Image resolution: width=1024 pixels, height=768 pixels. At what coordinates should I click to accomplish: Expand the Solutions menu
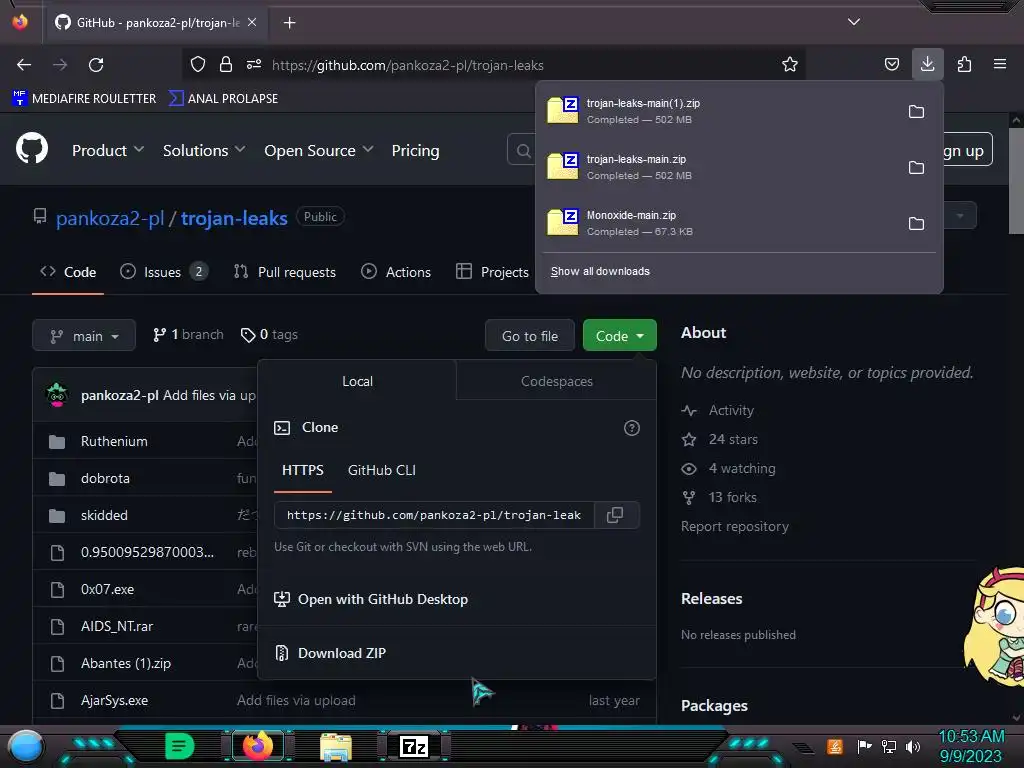point(204,150)
